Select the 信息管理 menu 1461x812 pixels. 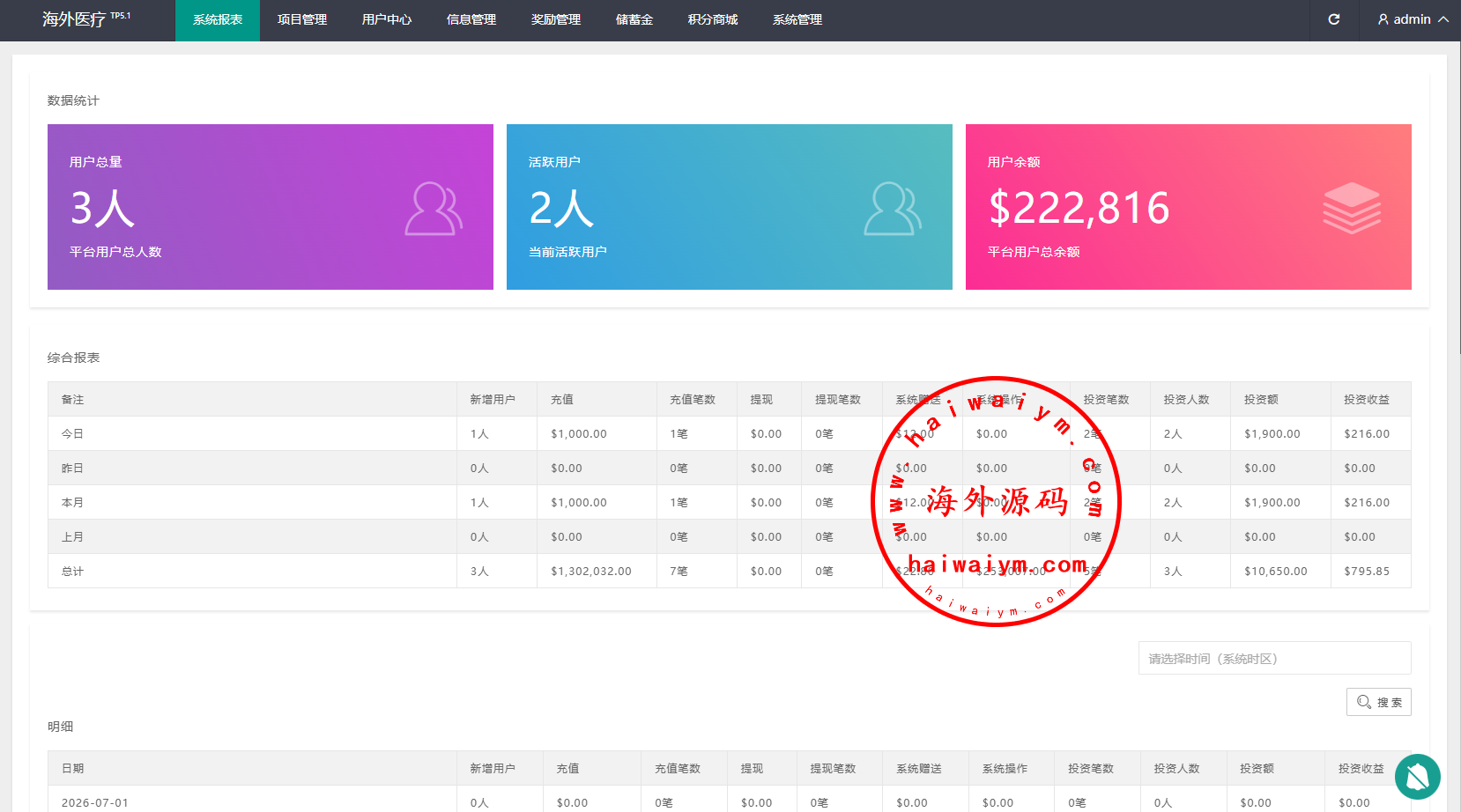tap(471, 20)
